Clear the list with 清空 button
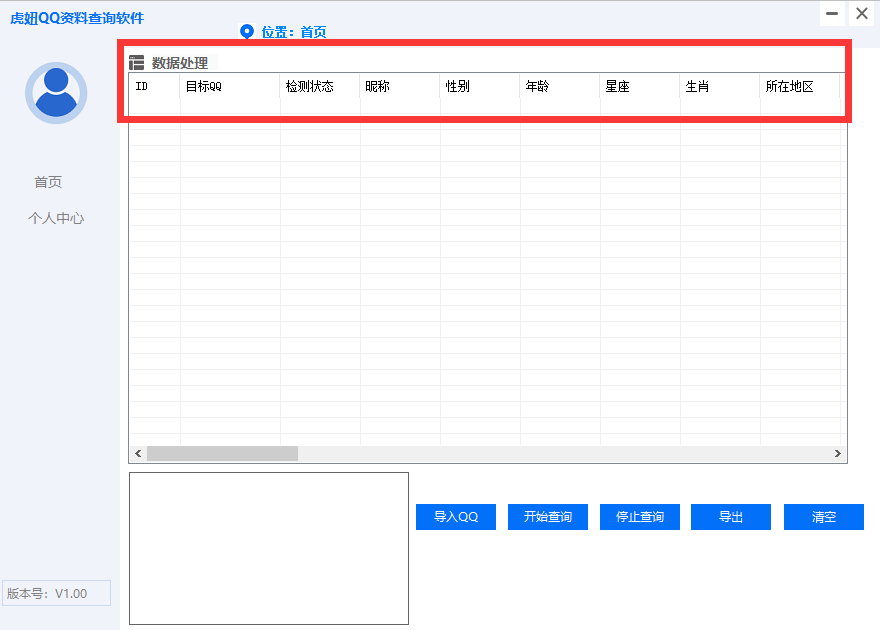Image resolution: width=880 pixels, height=630 pixels. [824, 517]
